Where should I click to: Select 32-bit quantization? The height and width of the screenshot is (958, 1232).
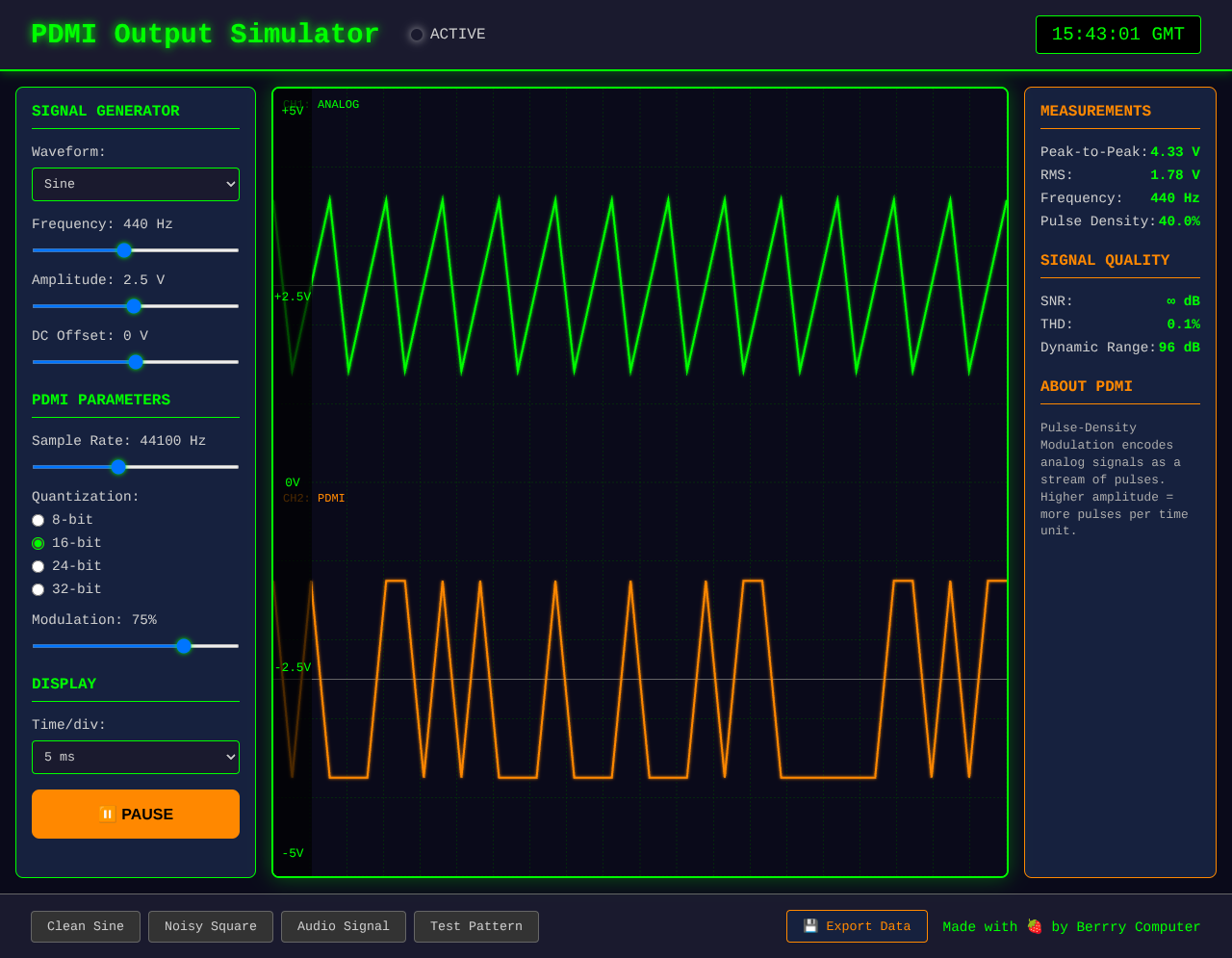[38, 589]
